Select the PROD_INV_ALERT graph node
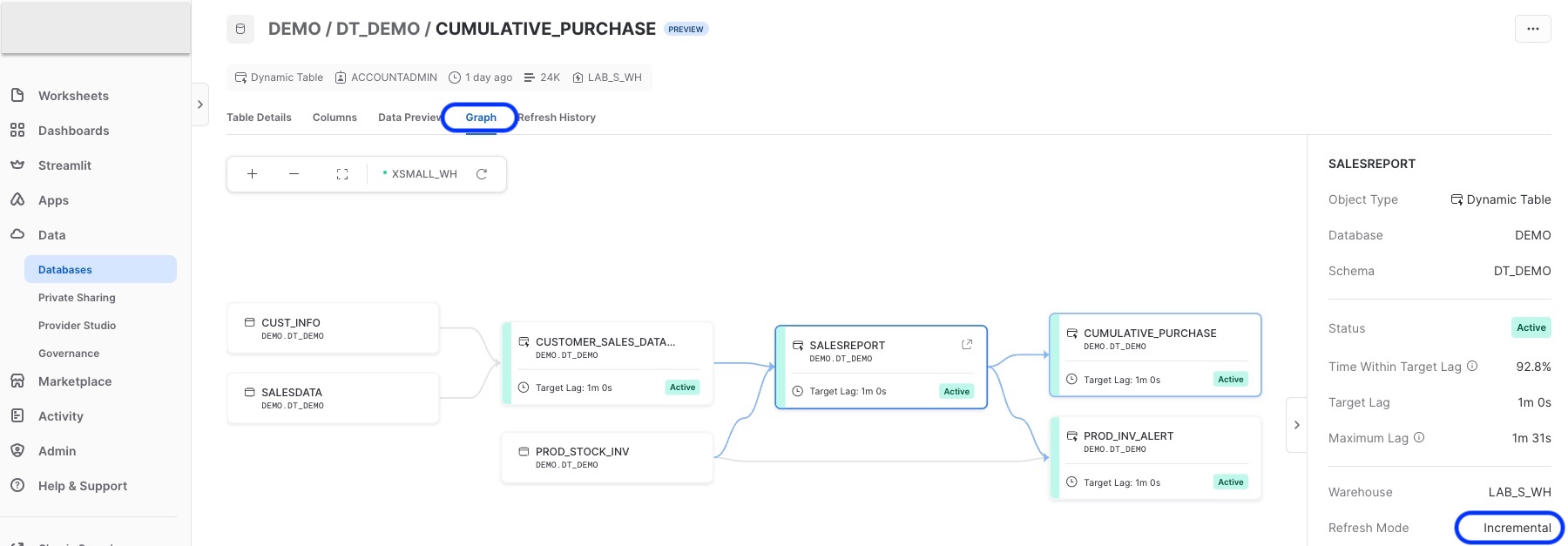The width and height of the screenshot is (1568, 546). pyautogui.click(x=1155, y=457)
